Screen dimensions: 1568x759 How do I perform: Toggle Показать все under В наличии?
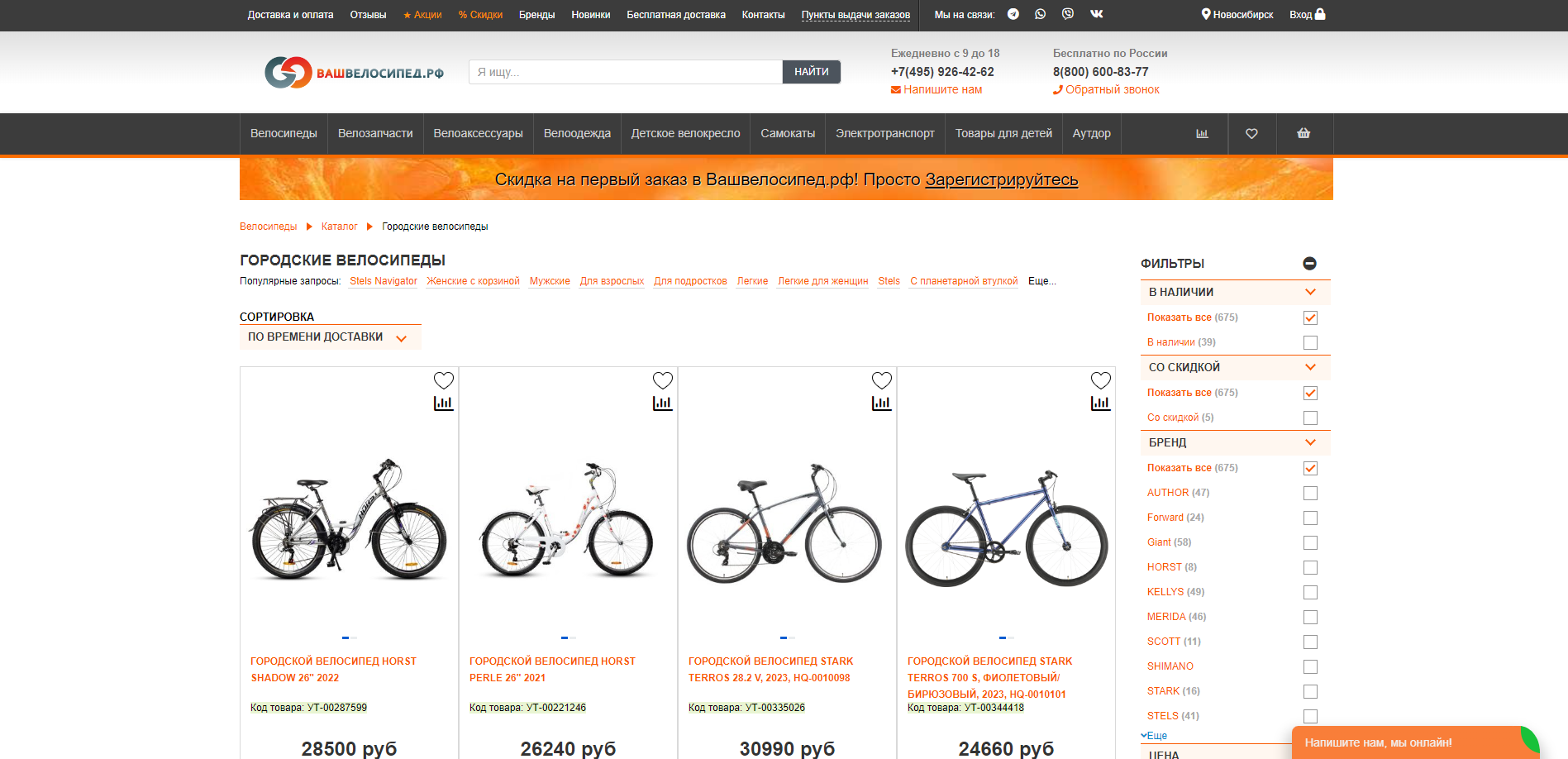(x=1310, y=317)
